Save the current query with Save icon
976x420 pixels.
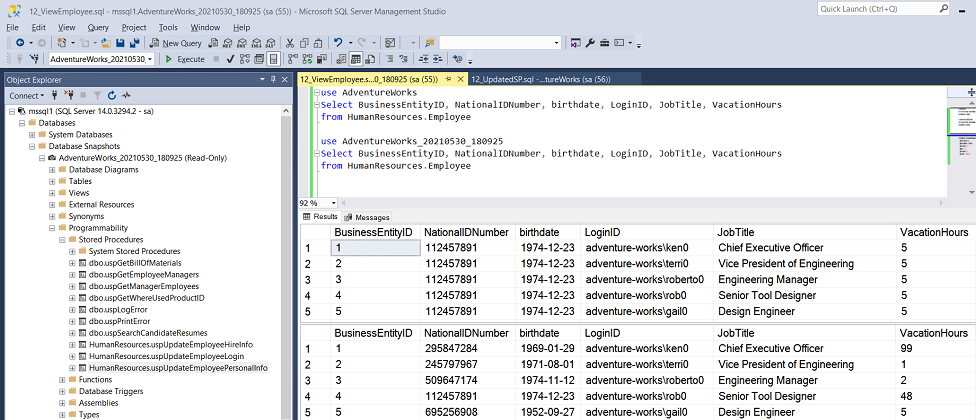tap(120, 43)
